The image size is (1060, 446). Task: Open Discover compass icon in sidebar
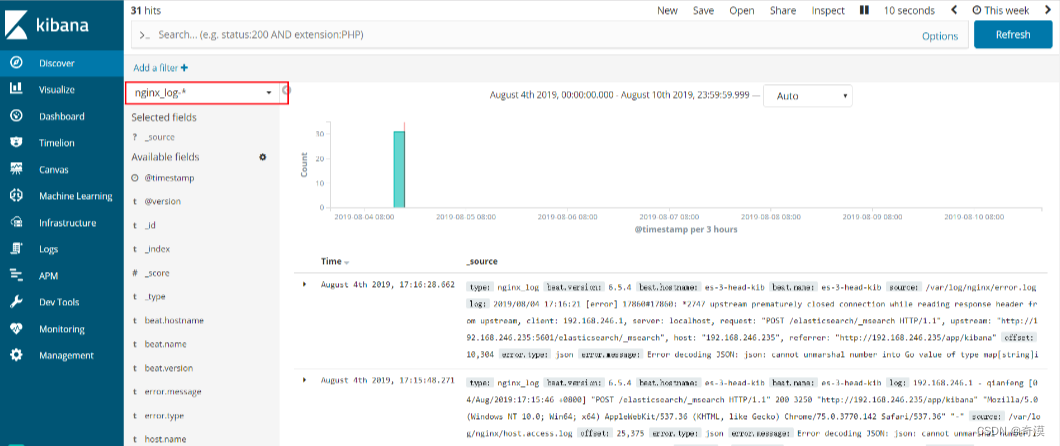pos(16,63)
